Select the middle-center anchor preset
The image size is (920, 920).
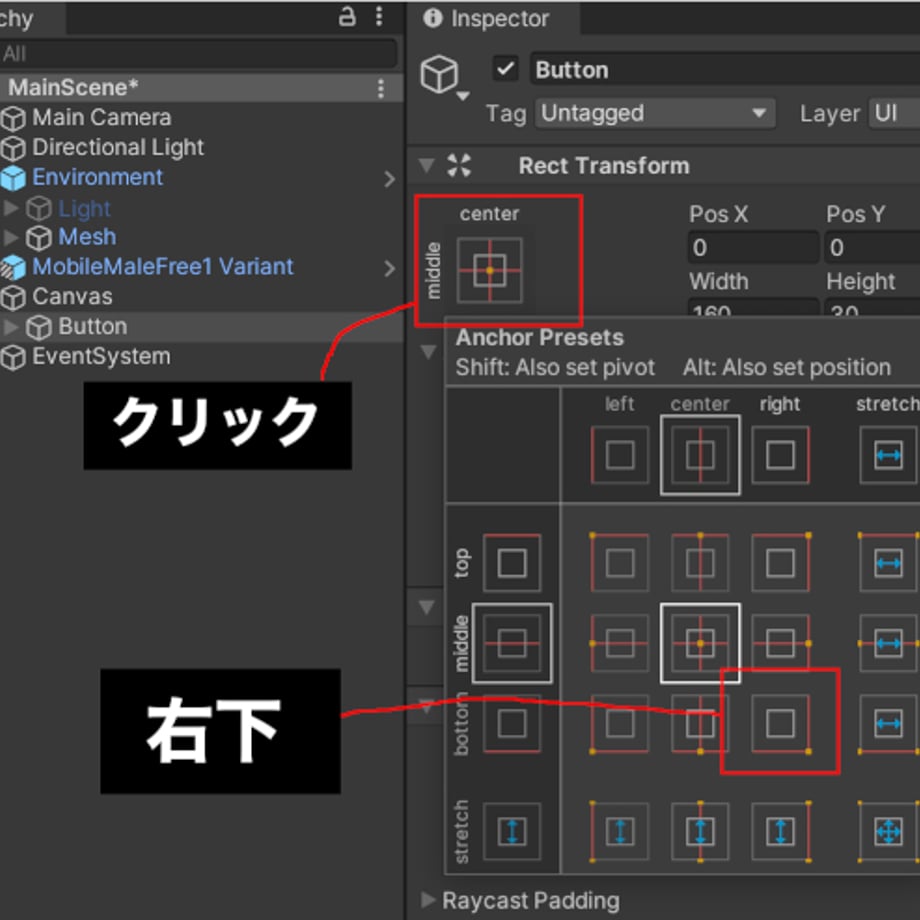700,644
